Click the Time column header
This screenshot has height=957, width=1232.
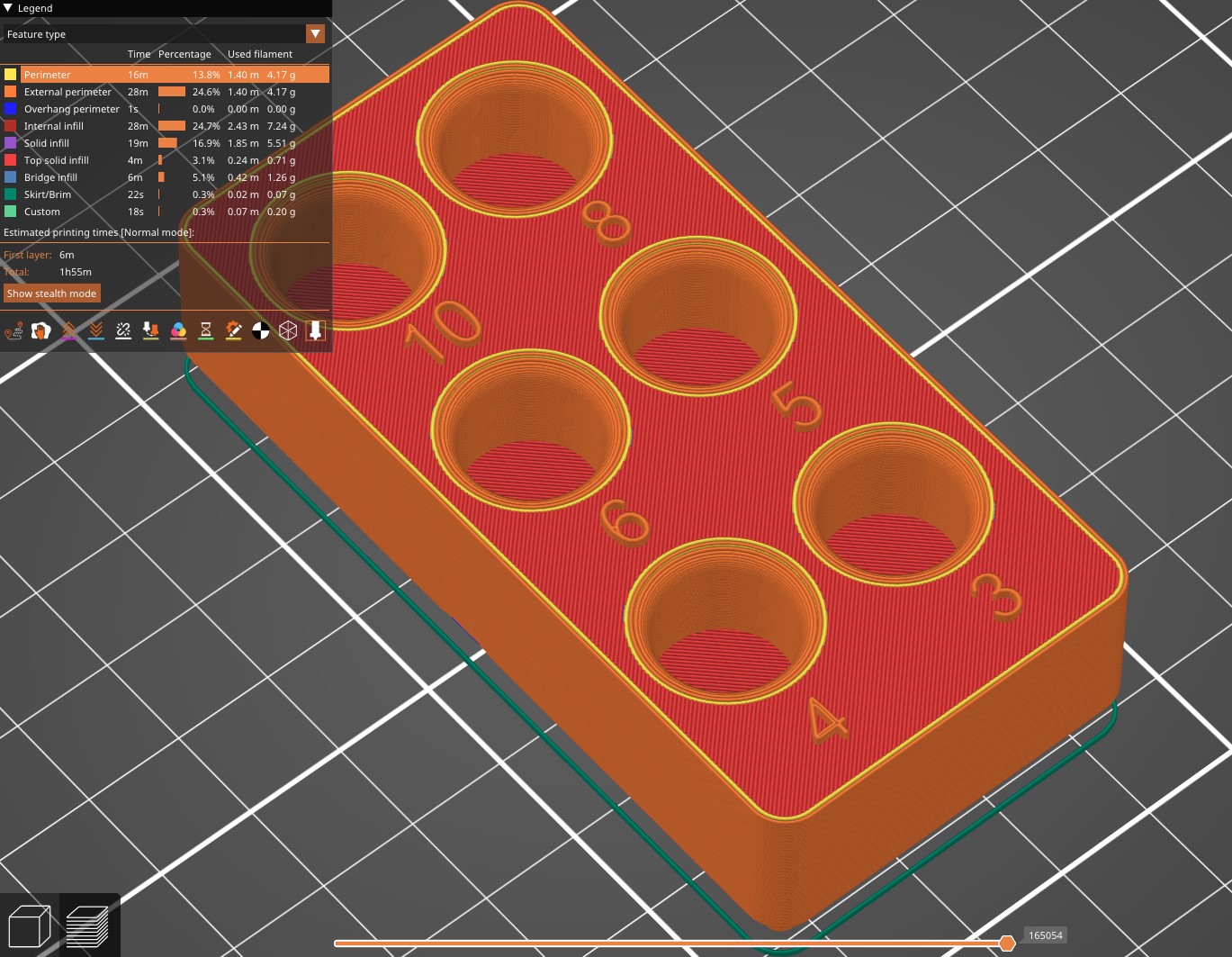click(x=139, y=54)
